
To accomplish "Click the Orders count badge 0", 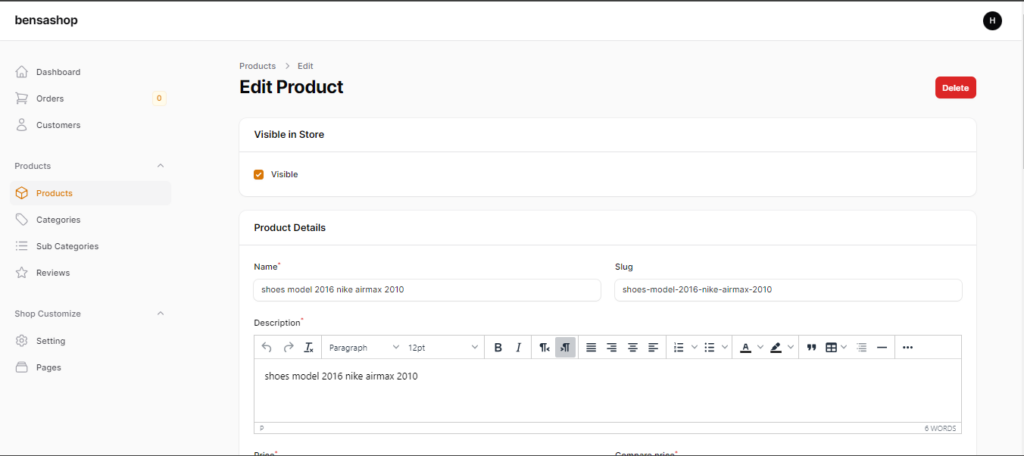I will [159, 99].
